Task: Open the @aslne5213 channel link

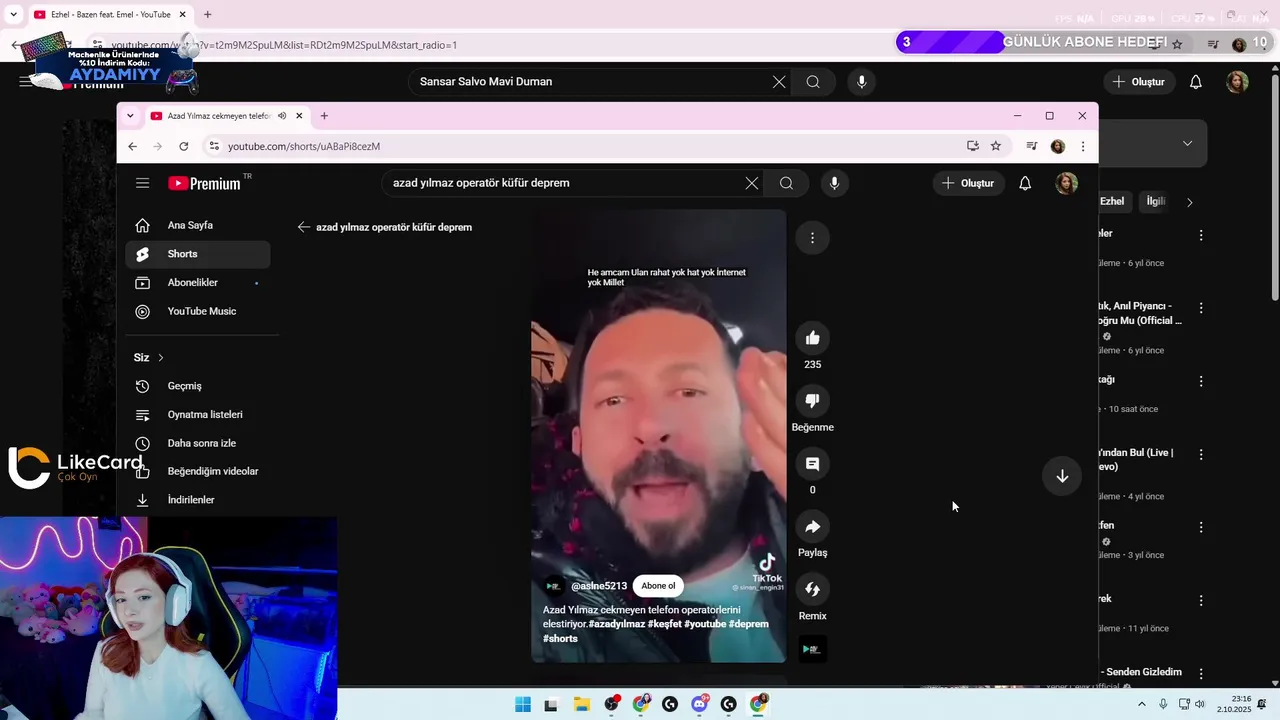Action: (599, 586)
